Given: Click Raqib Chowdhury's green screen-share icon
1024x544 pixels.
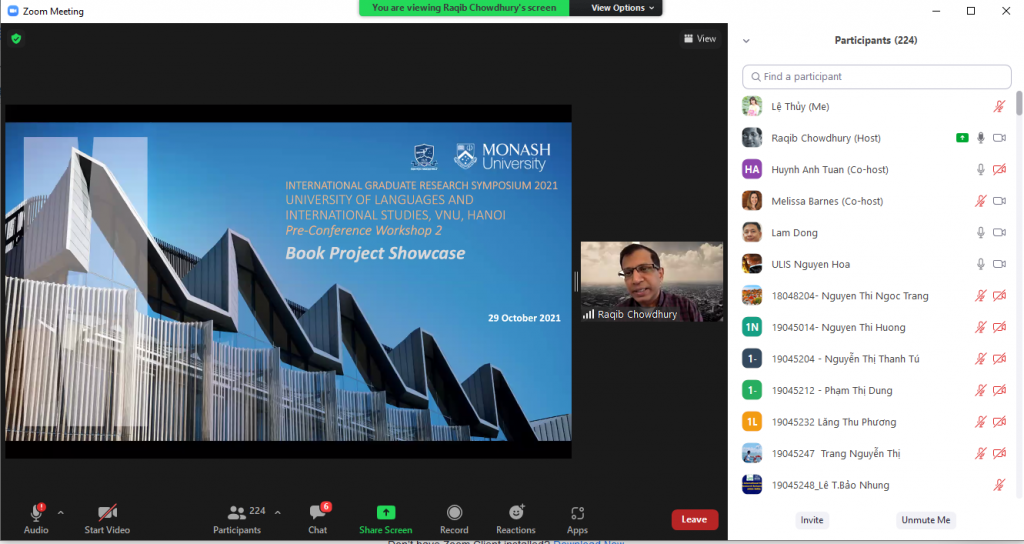Looking at the screenshot, I should tap(962, 138).
